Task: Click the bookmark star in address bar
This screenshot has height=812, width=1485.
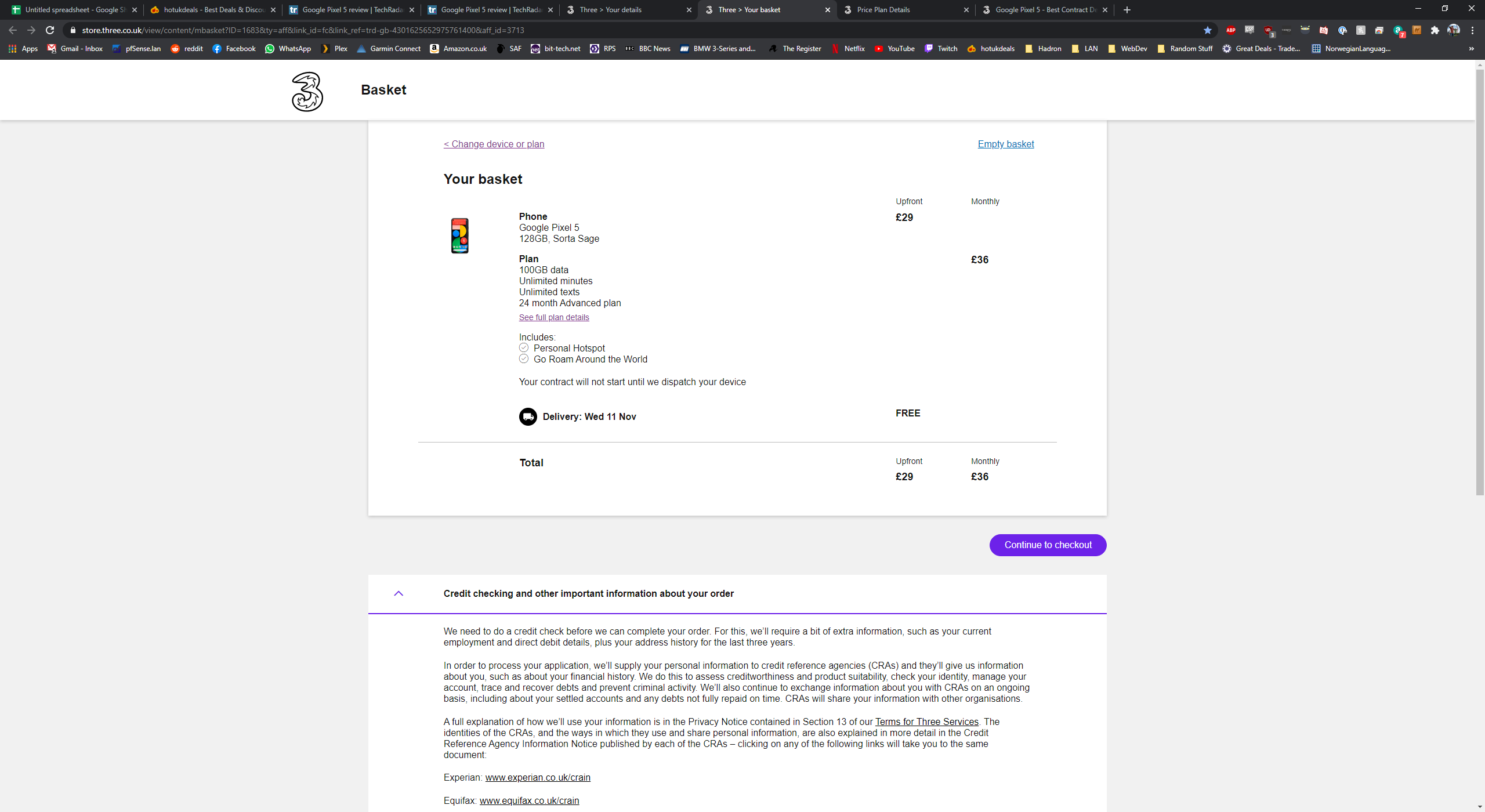Action: click(x=1208, y=30)
